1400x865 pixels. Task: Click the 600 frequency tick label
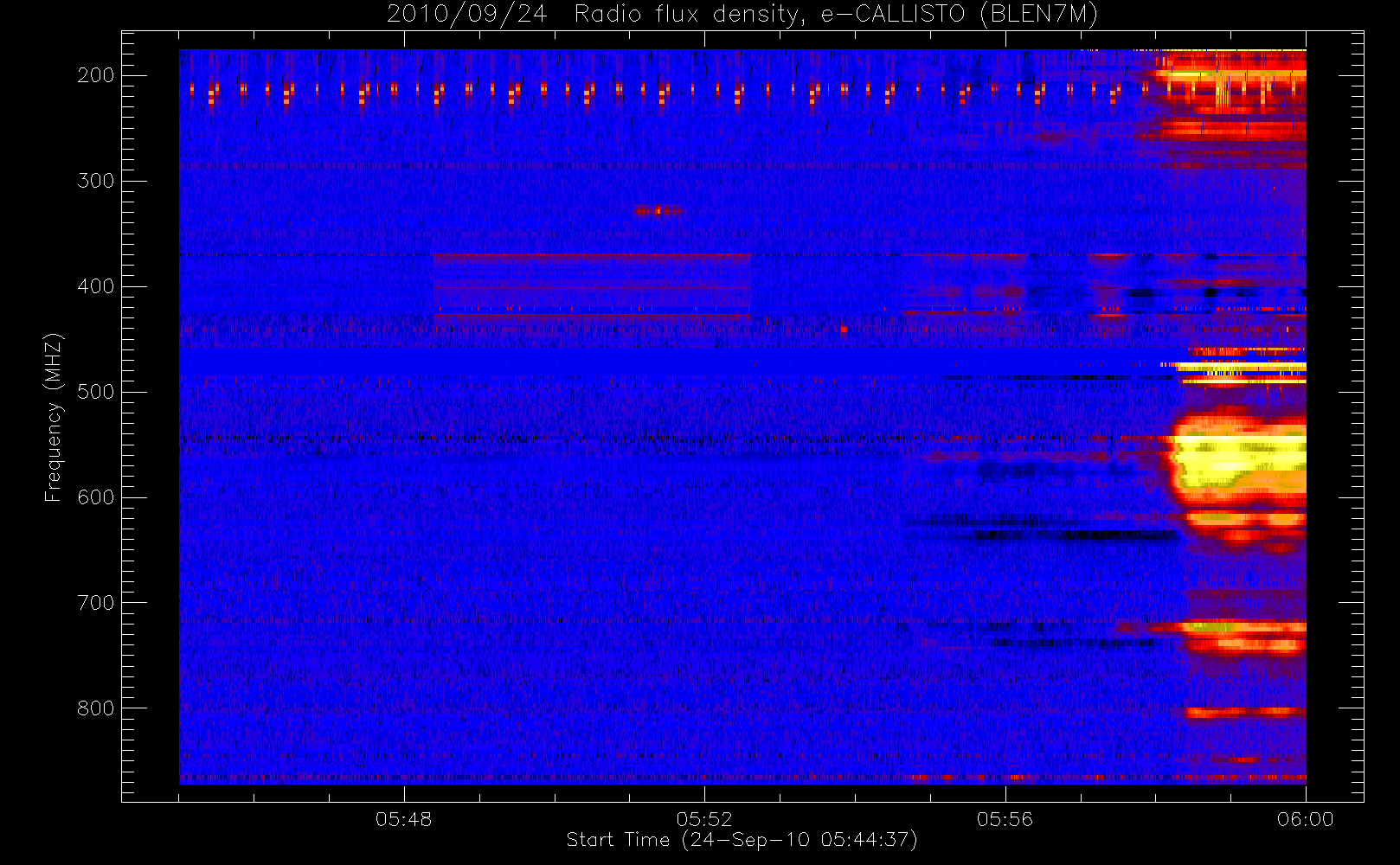click(x=96, y=497)
